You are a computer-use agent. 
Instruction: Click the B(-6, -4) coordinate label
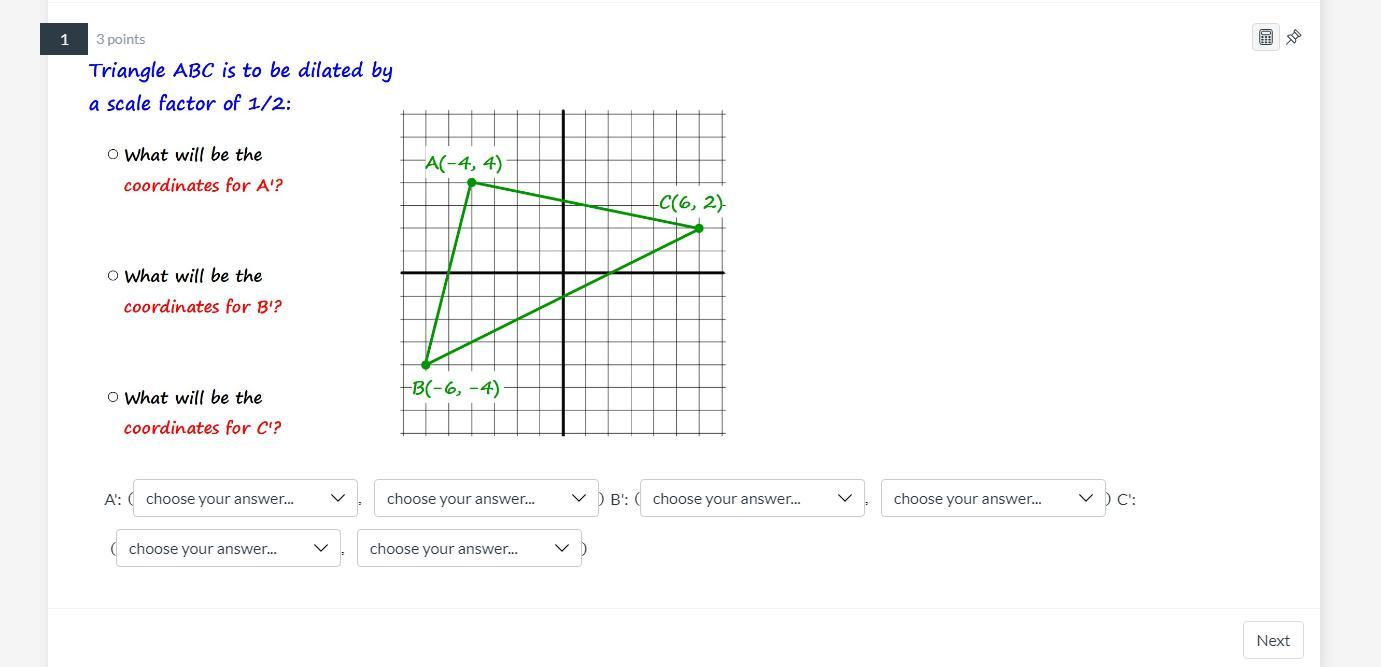pyautogui.click(x=456, y=388)
